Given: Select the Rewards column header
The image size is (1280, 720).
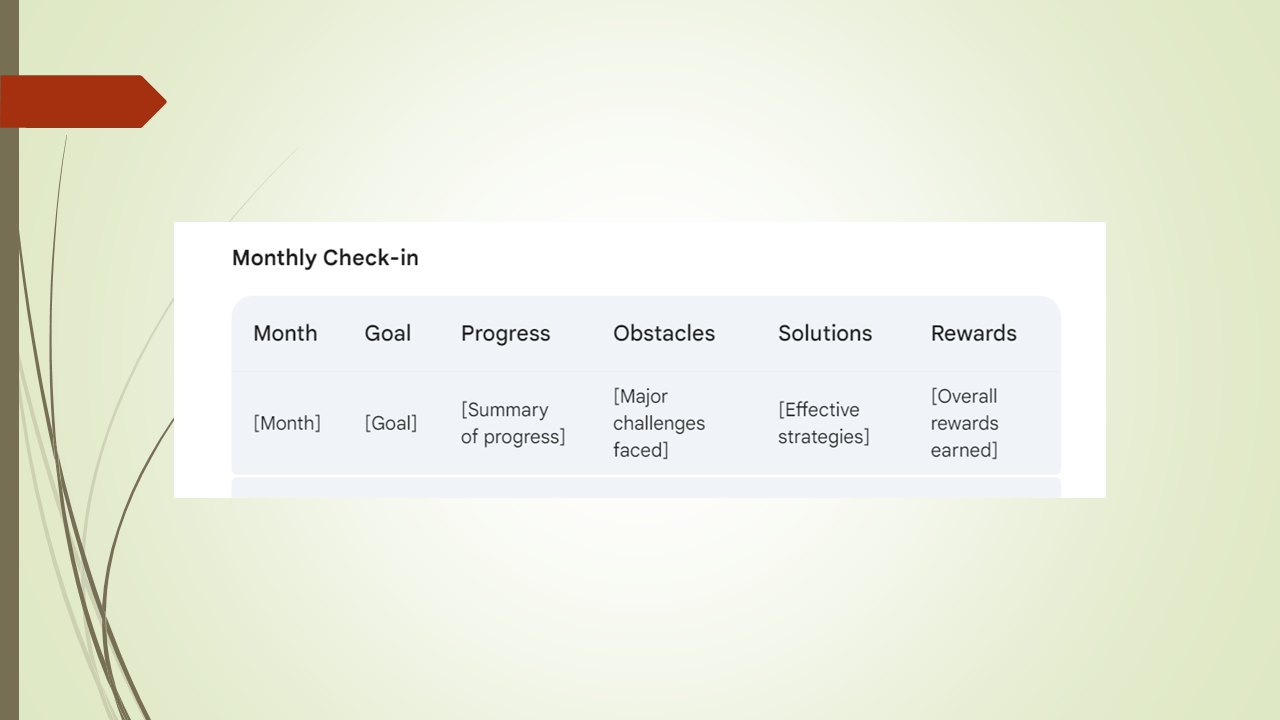Looking at the screenshot, I should (x=973, y=334).
